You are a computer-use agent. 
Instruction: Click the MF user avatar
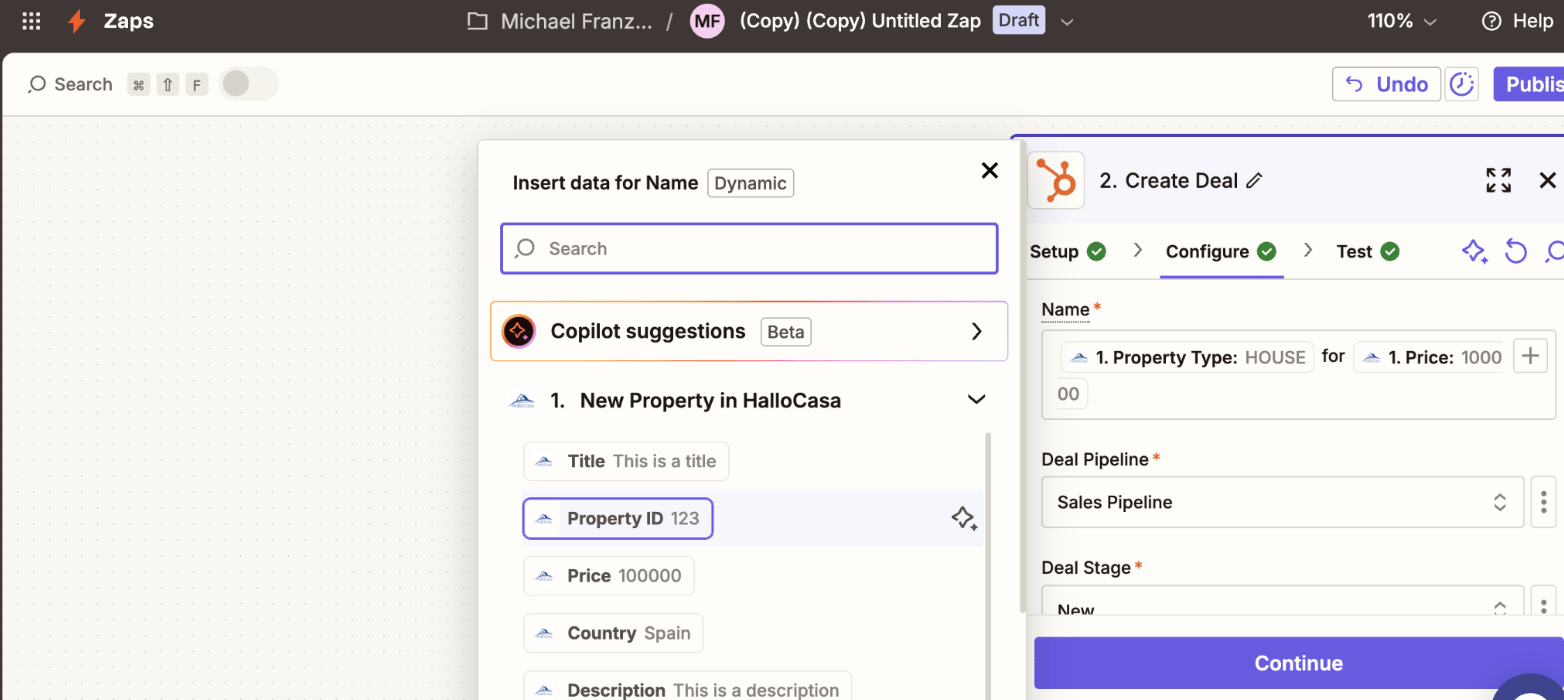[707, 21]
